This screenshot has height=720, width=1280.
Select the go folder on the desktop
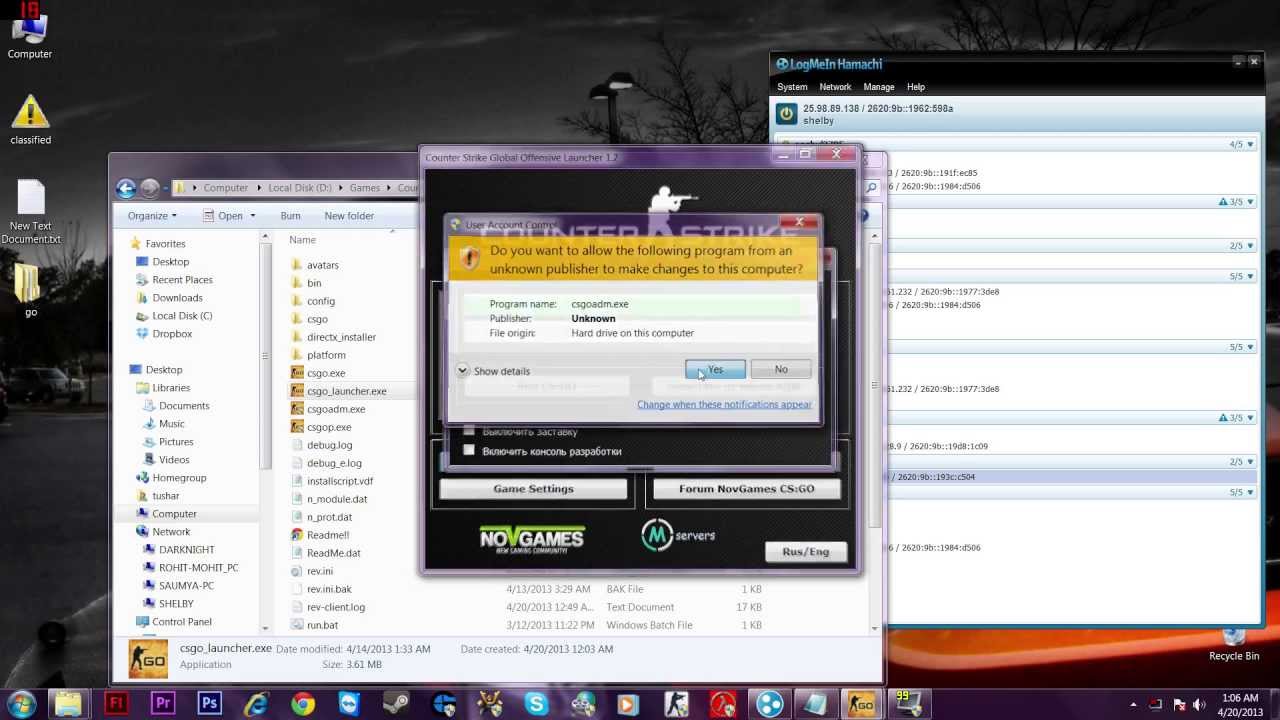[30, 290]
